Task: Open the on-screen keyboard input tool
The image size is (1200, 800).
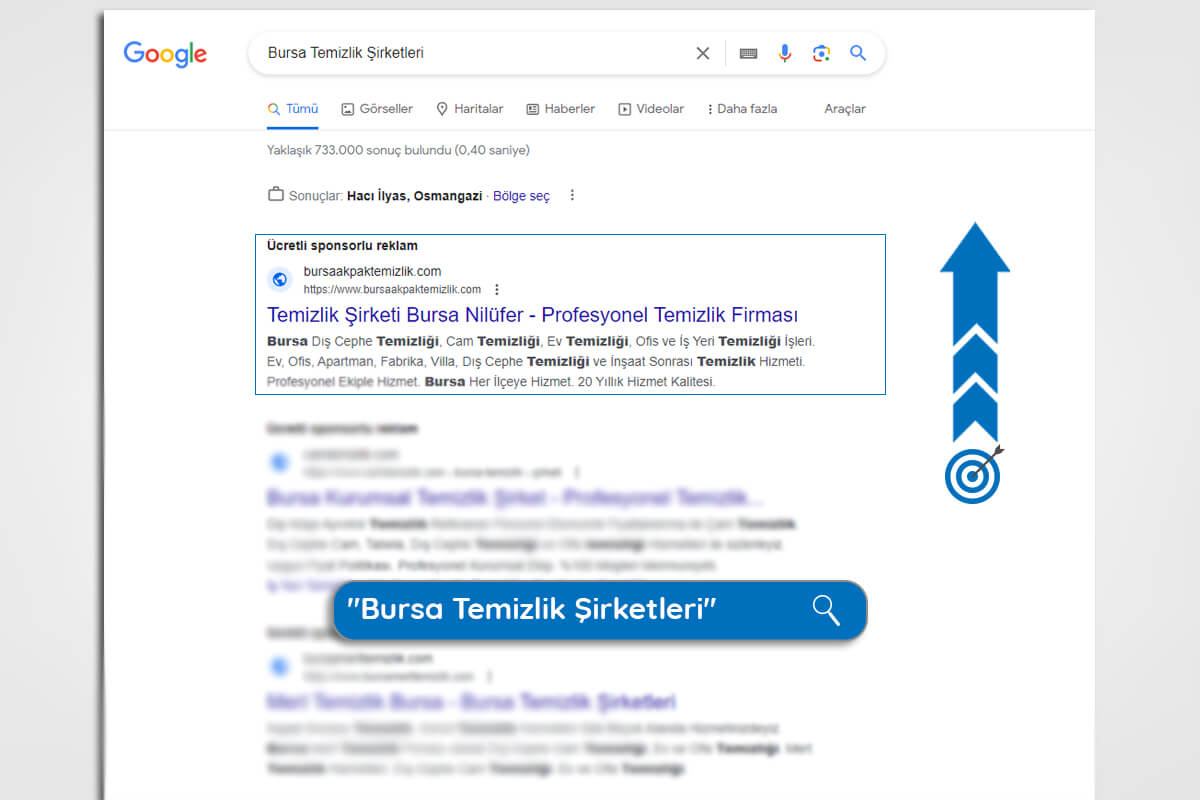Action: (x=748, y=53)
